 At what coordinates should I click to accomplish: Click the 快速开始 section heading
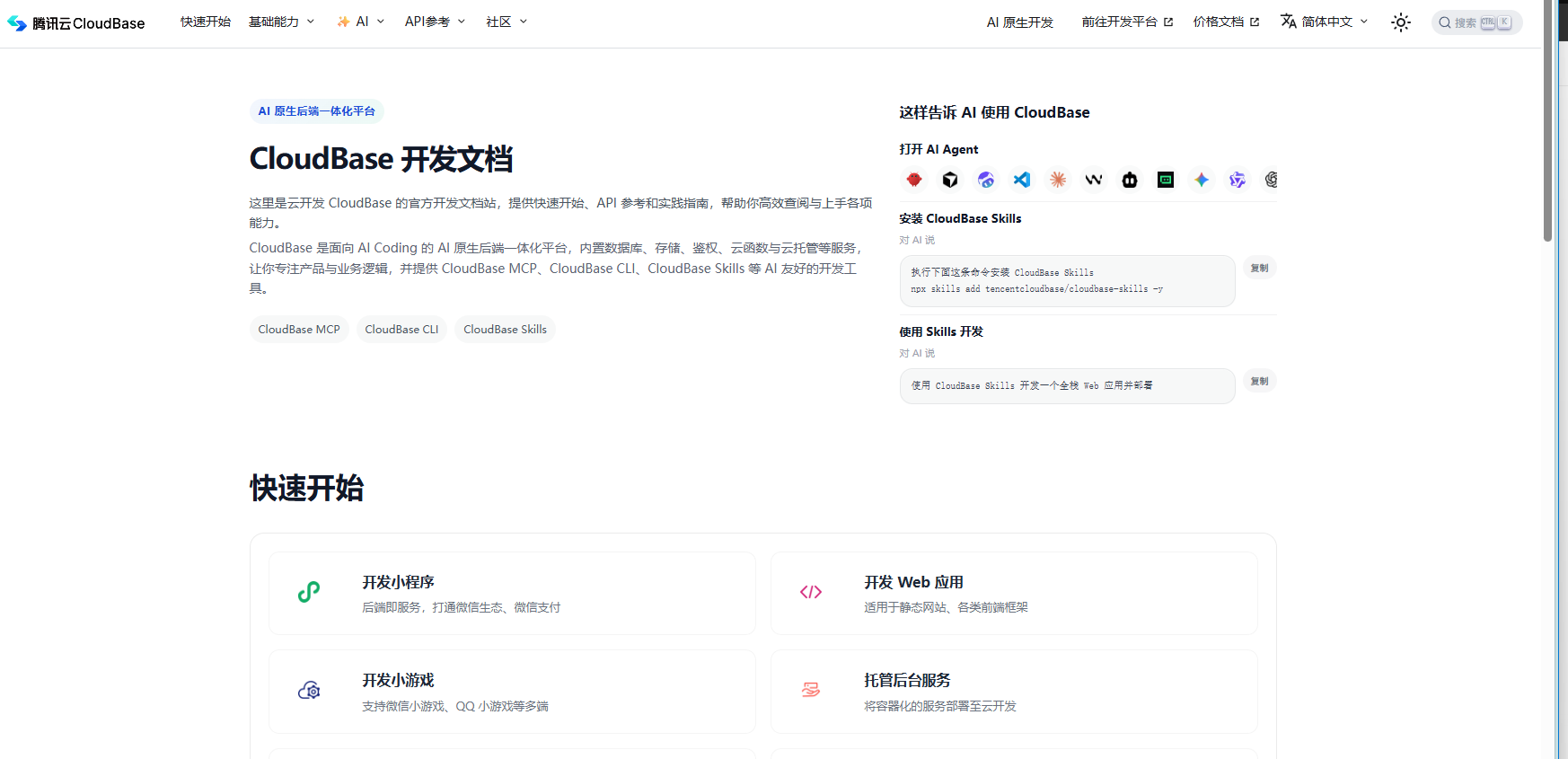pos(306,489)
